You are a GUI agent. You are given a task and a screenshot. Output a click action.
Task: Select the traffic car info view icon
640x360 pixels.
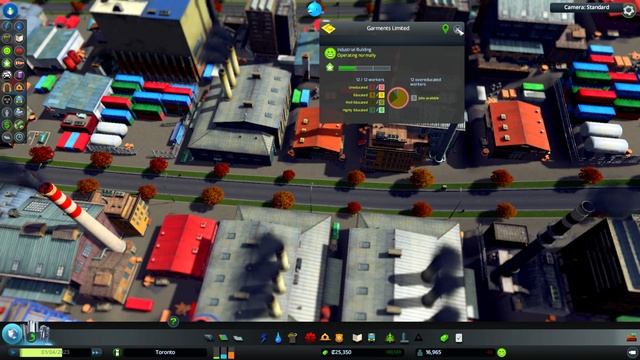[x=7, y=75]
